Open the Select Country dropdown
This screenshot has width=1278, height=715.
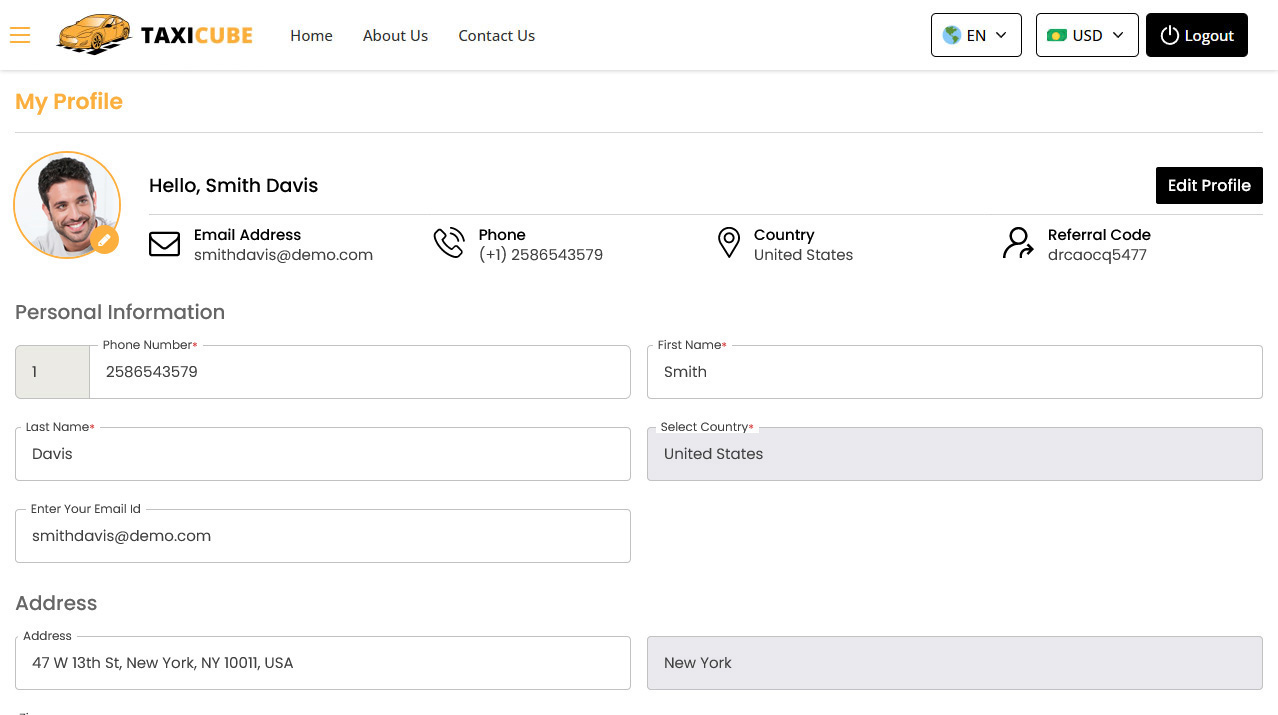(954, 454)
